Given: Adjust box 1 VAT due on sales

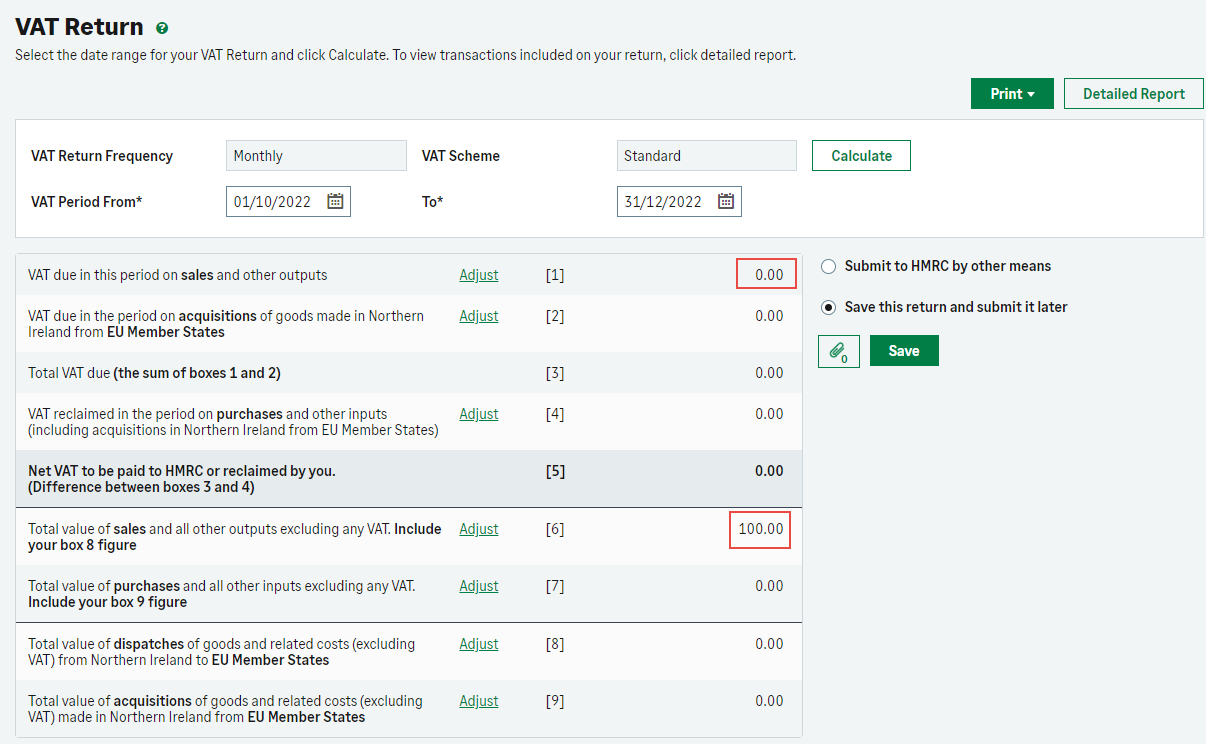Looking at the screenshot, I should [x=478, y=275].
